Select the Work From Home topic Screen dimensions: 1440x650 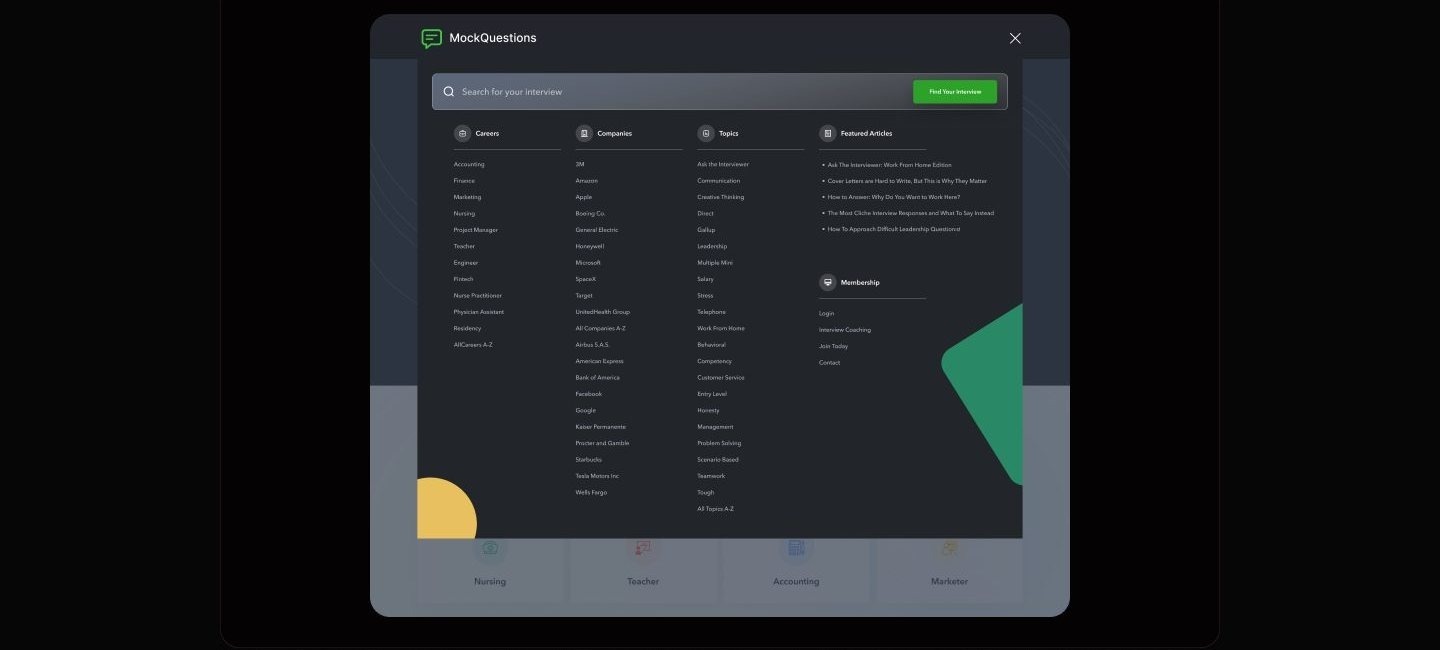721,328
